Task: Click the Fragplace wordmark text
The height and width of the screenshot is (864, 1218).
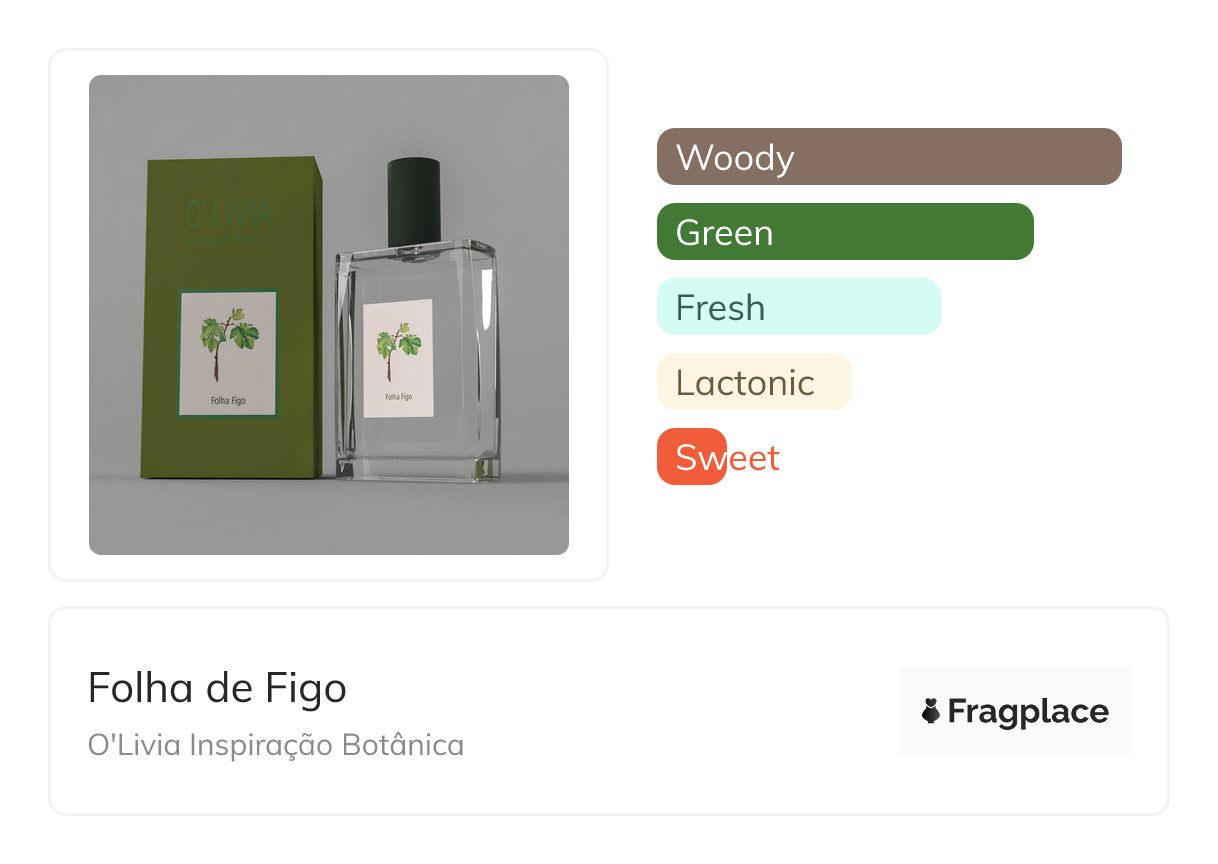Action: tap(1028, 711)
